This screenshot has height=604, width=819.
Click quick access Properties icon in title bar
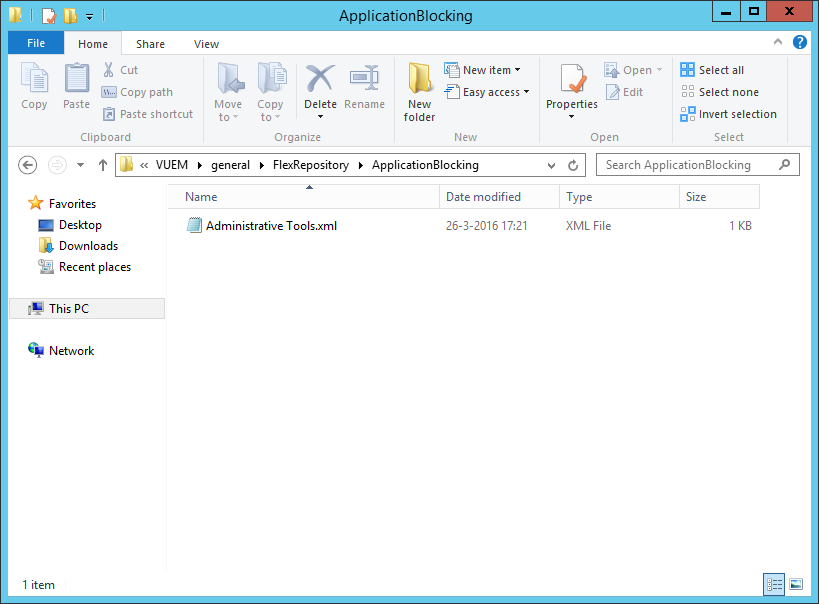click(49, 16)
